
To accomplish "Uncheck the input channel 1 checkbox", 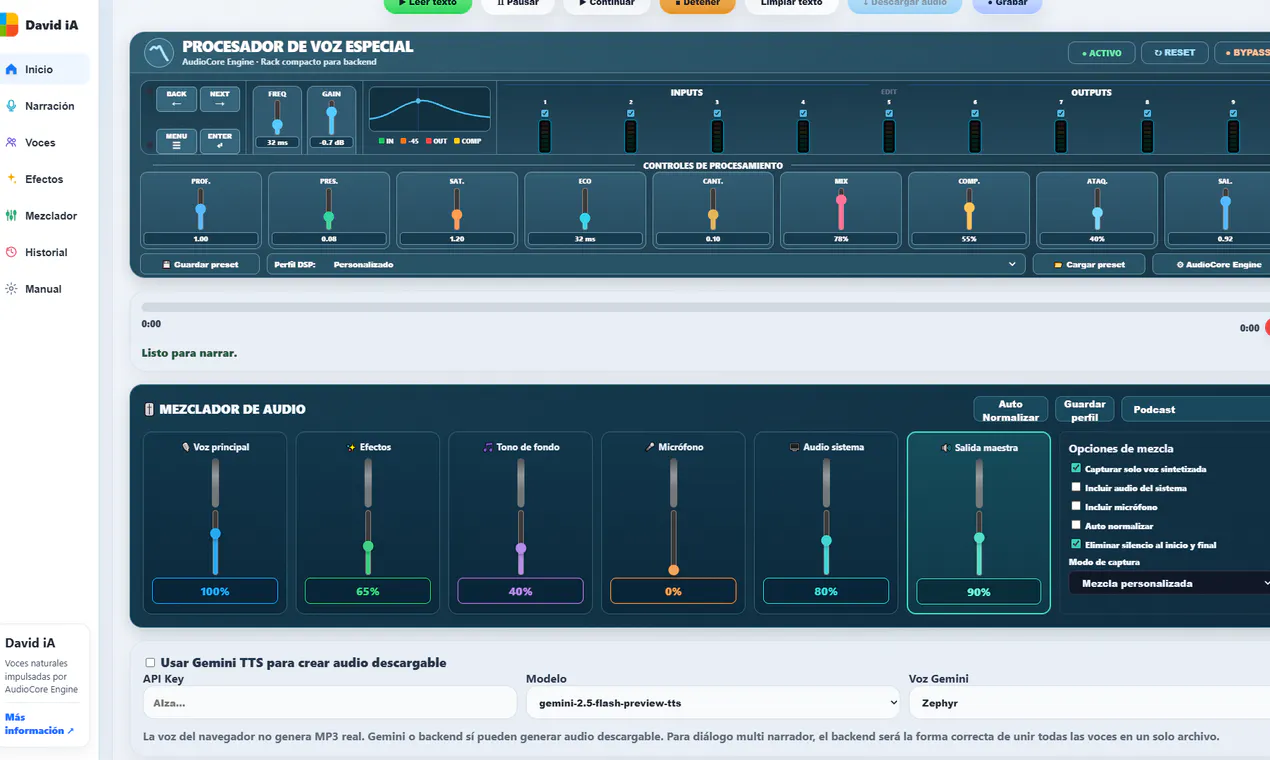I will pyautogui.click(x=545, y=114).
